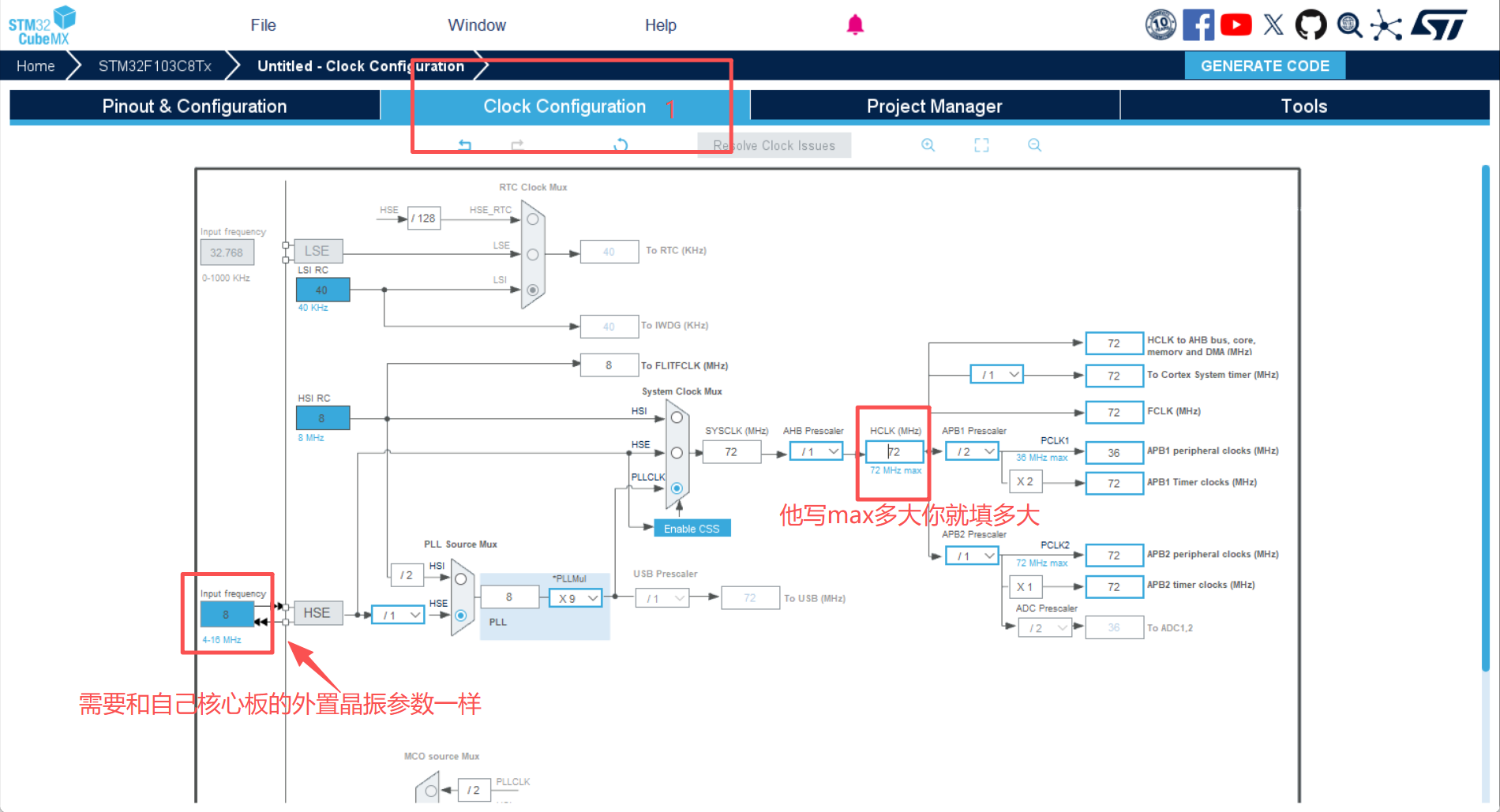Click the LSI RC 40 KHz block
1500x812 pixels.
[323, 290]
